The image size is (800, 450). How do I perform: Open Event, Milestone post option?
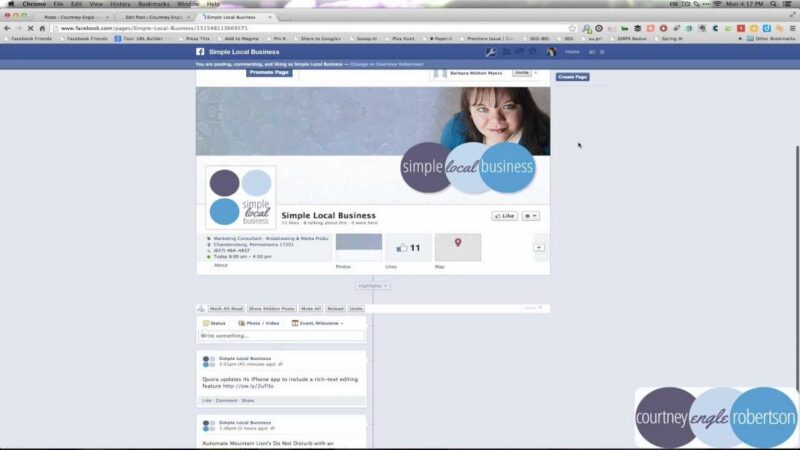[317, 323]
